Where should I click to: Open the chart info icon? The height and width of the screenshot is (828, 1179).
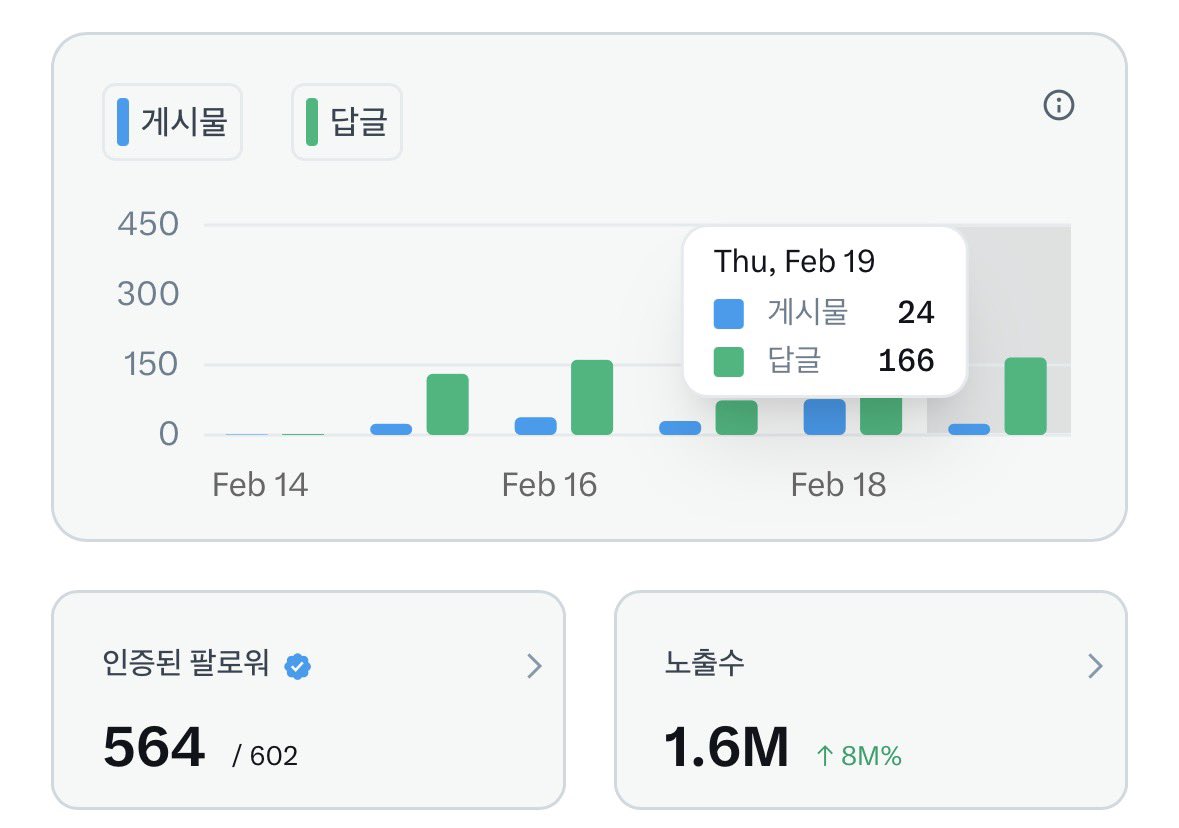1058,105
